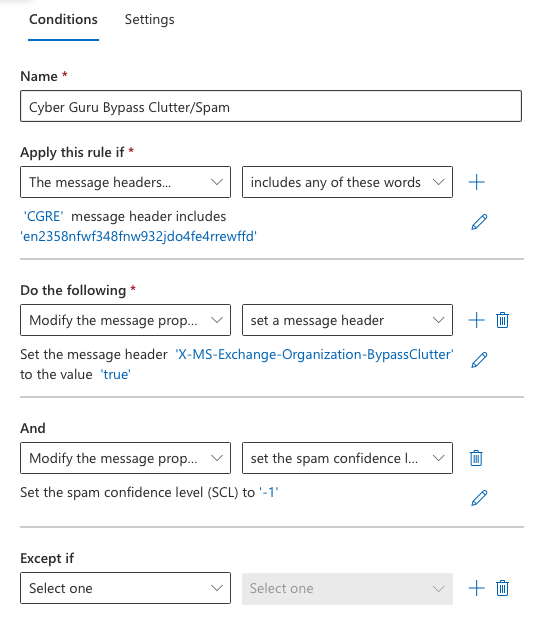
Task: Expand the 'includes any of these words' dropdown
Action: 347,182
